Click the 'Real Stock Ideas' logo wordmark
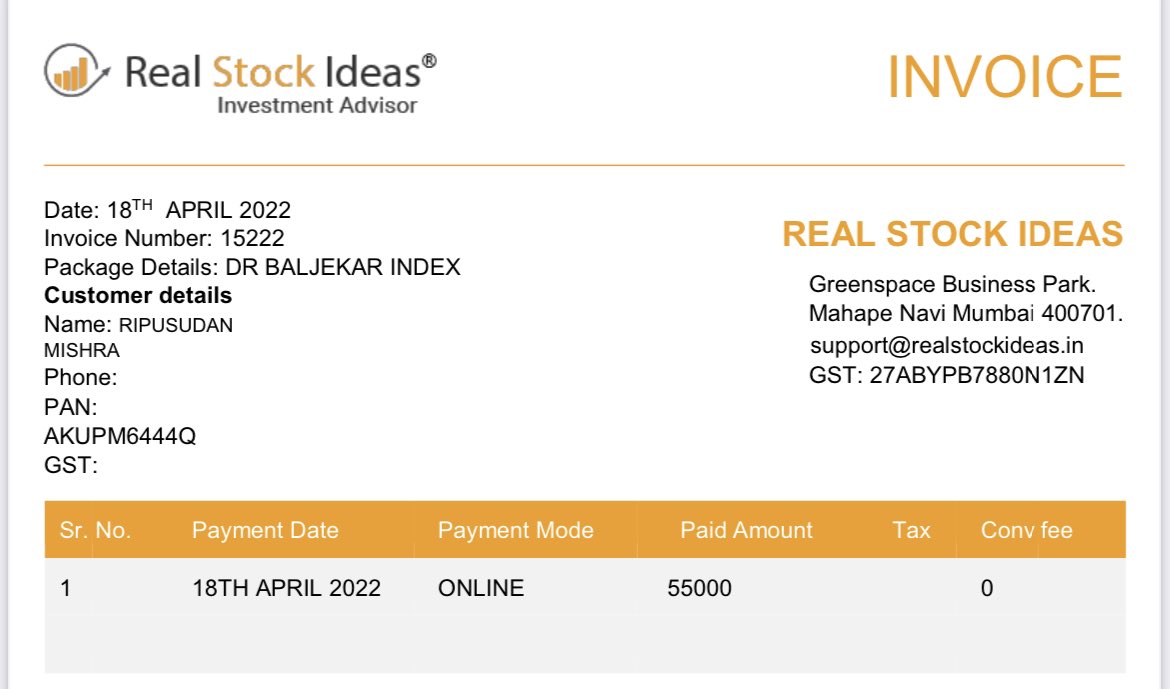 (281, 72)
